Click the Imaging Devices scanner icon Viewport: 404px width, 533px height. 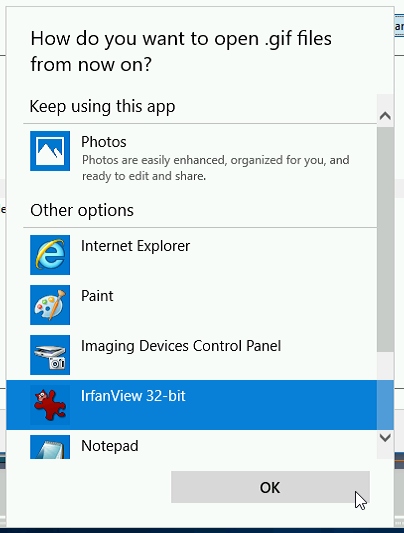(x=50, y=355)
